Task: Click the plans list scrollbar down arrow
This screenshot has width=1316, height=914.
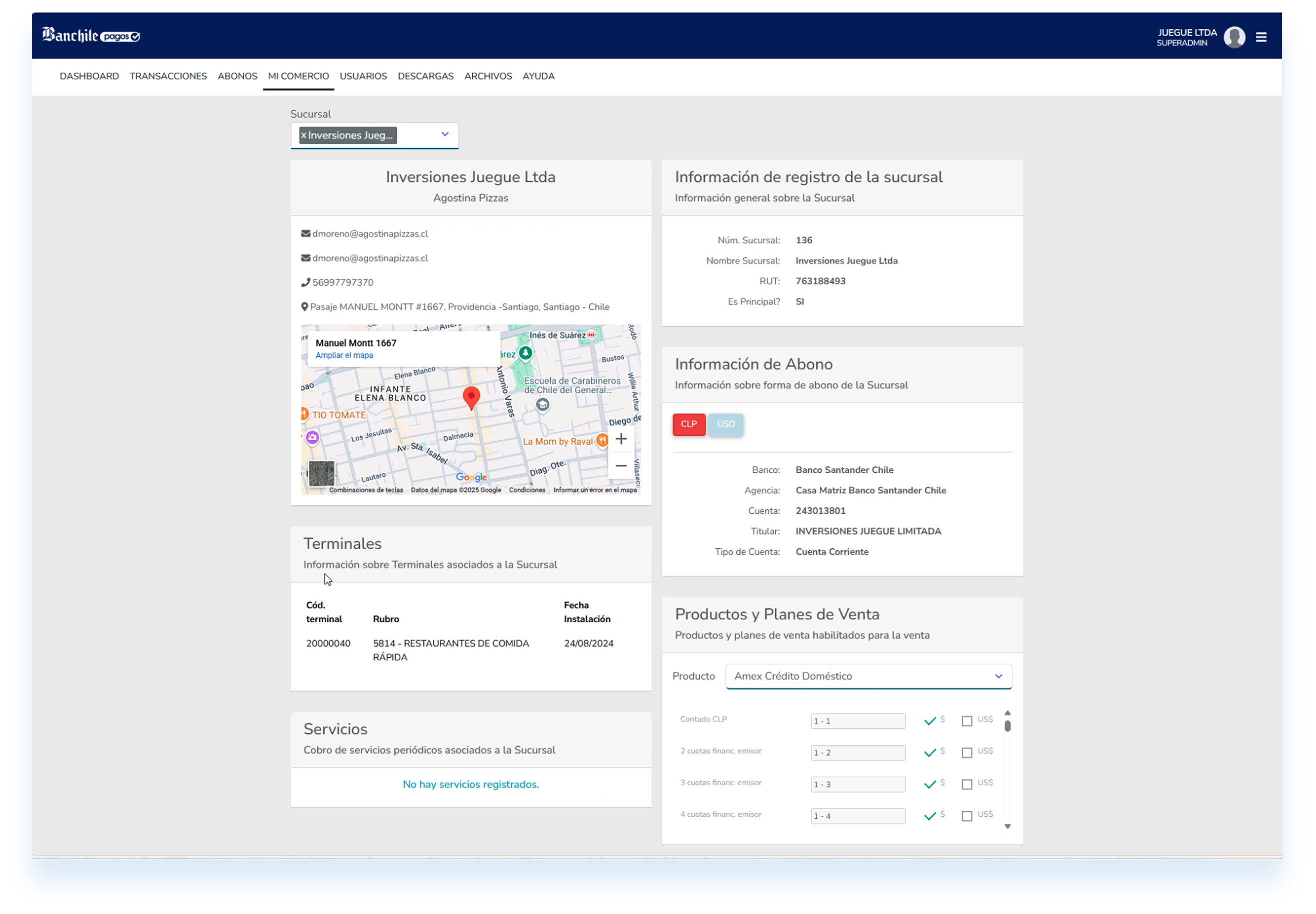Action: point(1007,826)
